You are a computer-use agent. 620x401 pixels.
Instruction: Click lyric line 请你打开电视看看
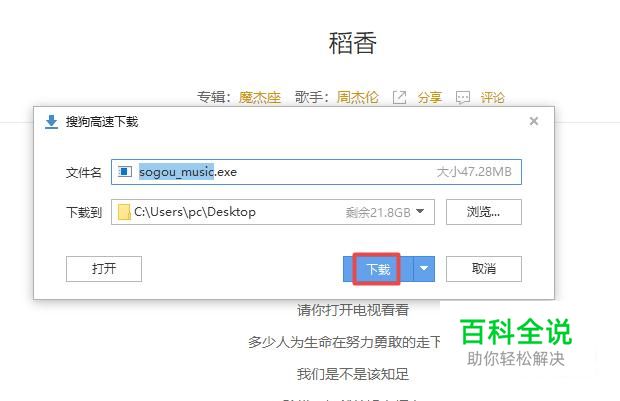tap(353, 310)
